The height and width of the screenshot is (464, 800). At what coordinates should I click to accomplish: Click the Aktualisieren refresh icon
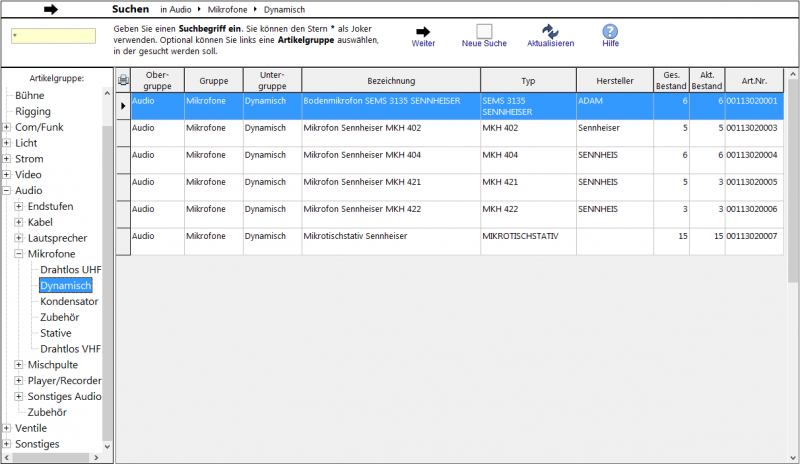coord(550,31)
